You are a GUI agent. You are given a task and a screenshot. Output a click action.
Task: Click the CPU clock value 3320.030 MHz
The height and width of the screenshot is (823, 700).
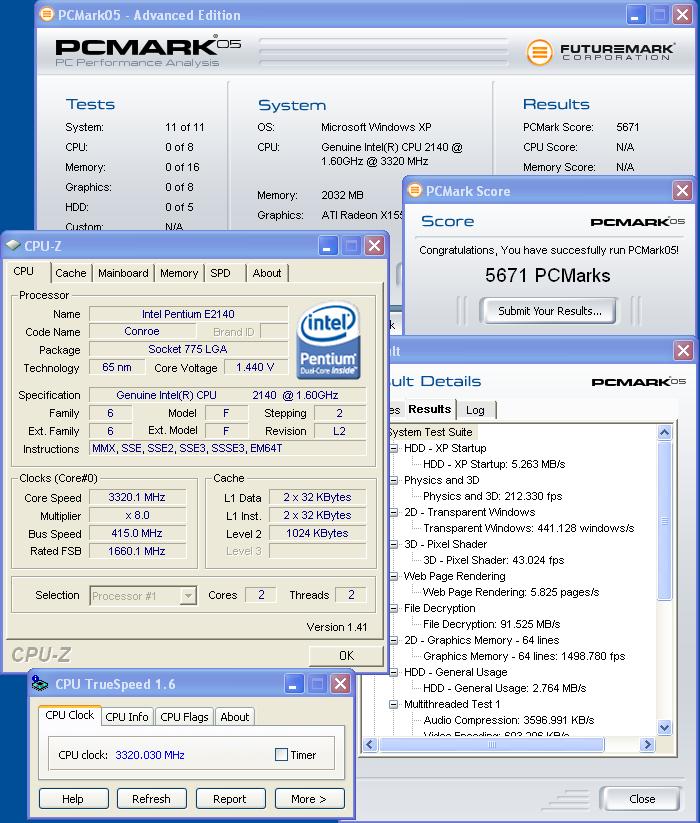(x=150, y=755)
